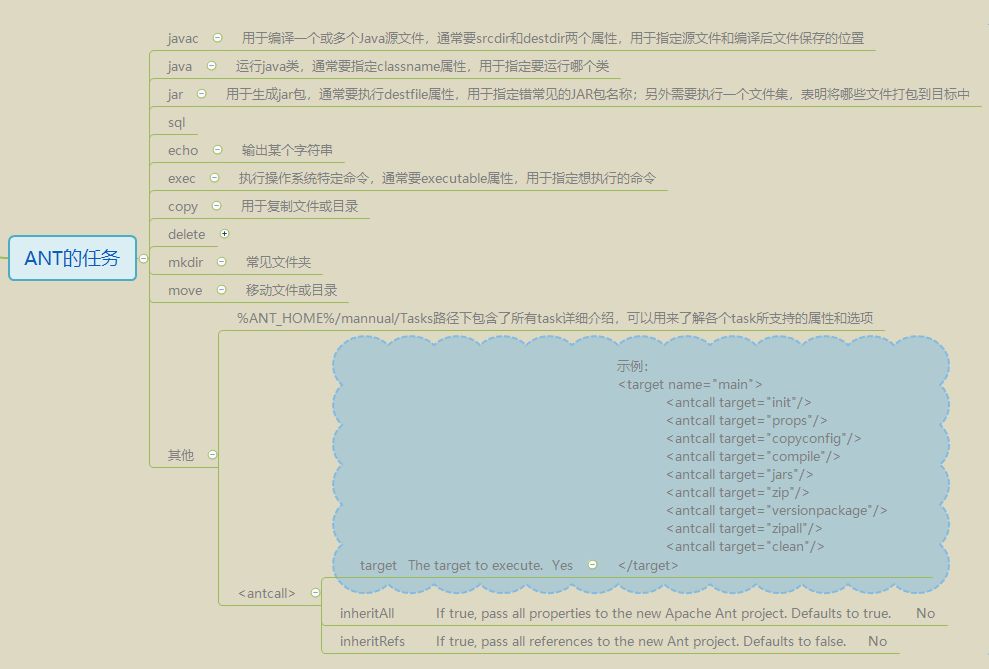Click the antcall target="zipall" line
The width and height of the screenshot is (989, 669).
coord(744,528)
